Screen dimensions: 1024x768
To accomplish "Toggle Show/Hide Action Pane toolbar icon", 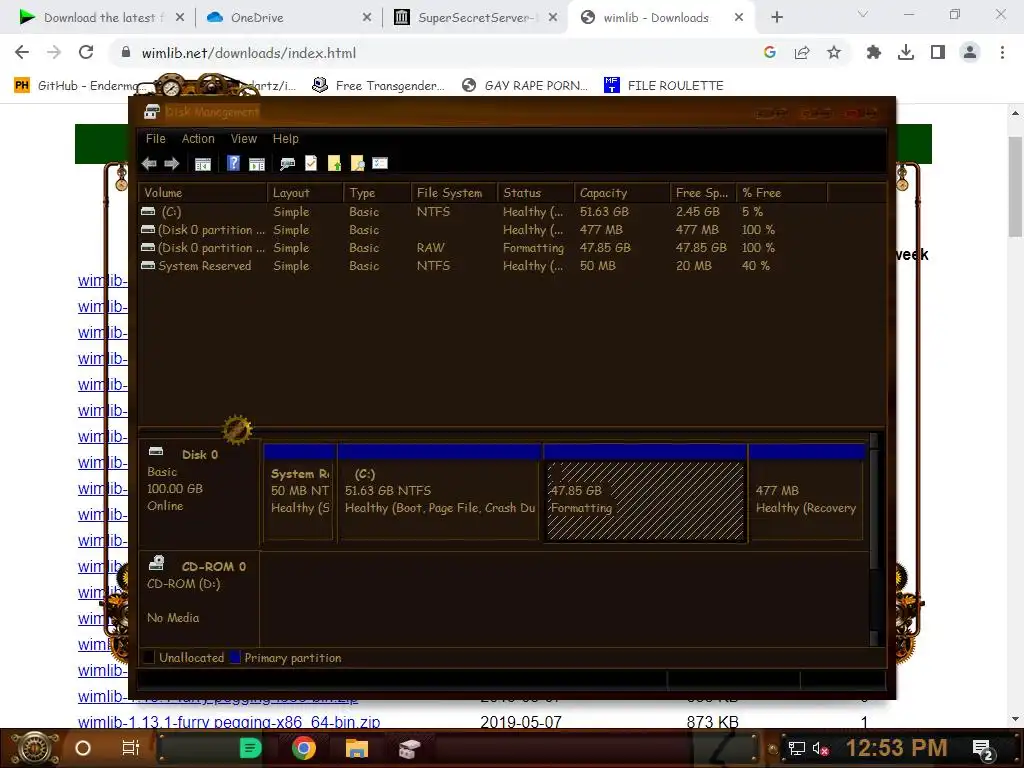I will tap(257, 163).
